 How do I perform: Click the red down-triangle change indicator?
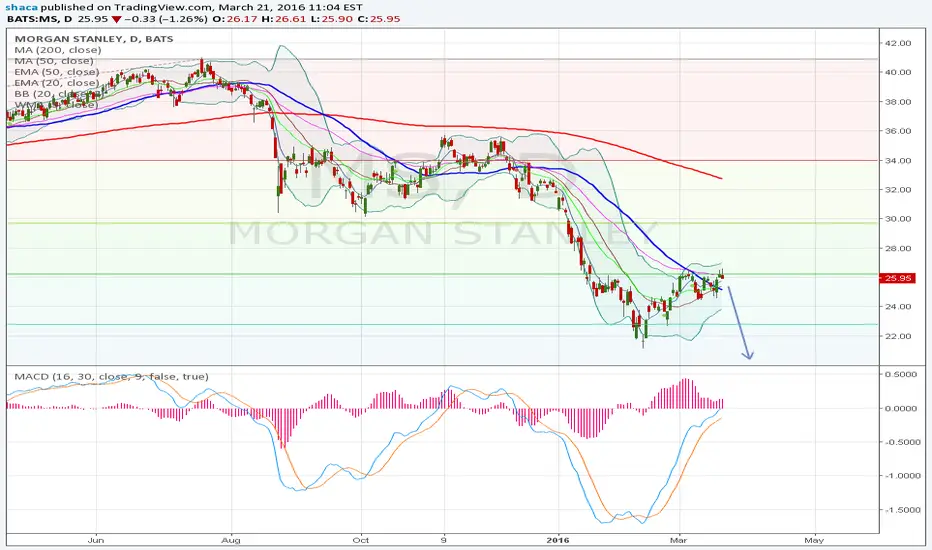click(116, 20)
